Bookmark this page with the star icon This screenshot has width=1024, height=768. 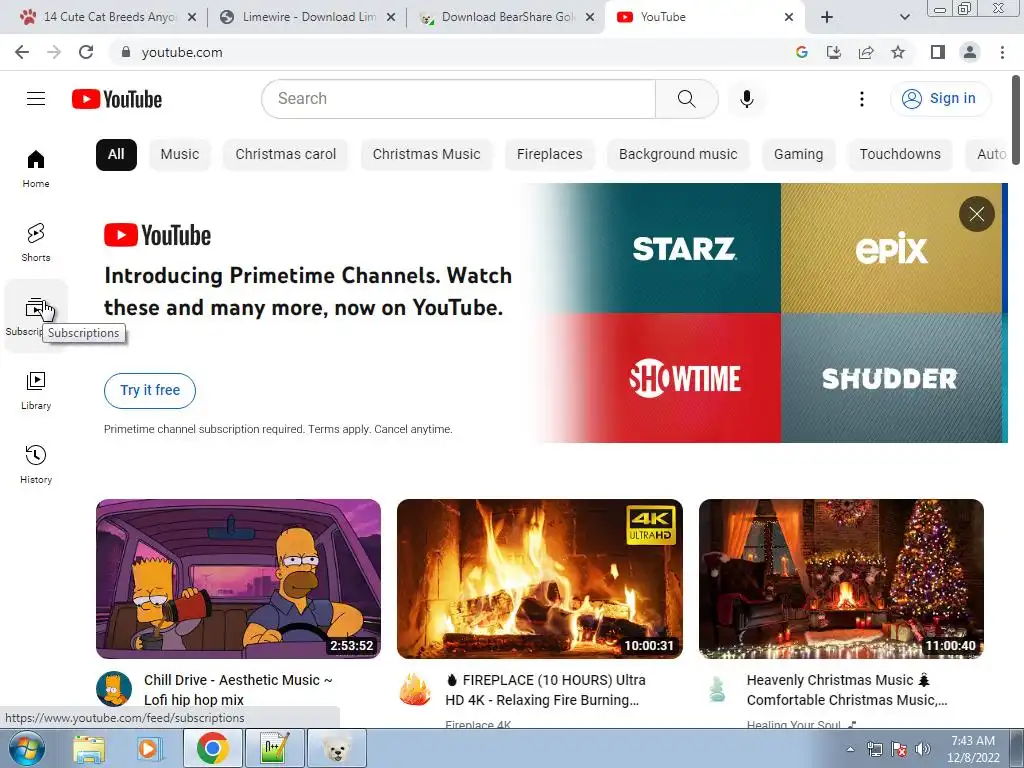point(898,52)
